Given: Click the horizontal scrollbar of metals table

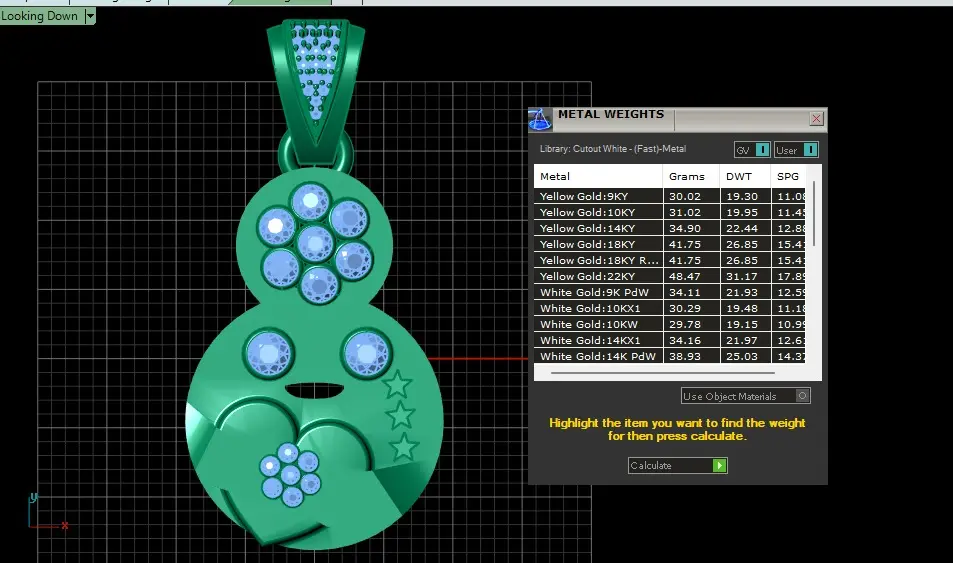Looking at the screenshot, I should point(662,373).
